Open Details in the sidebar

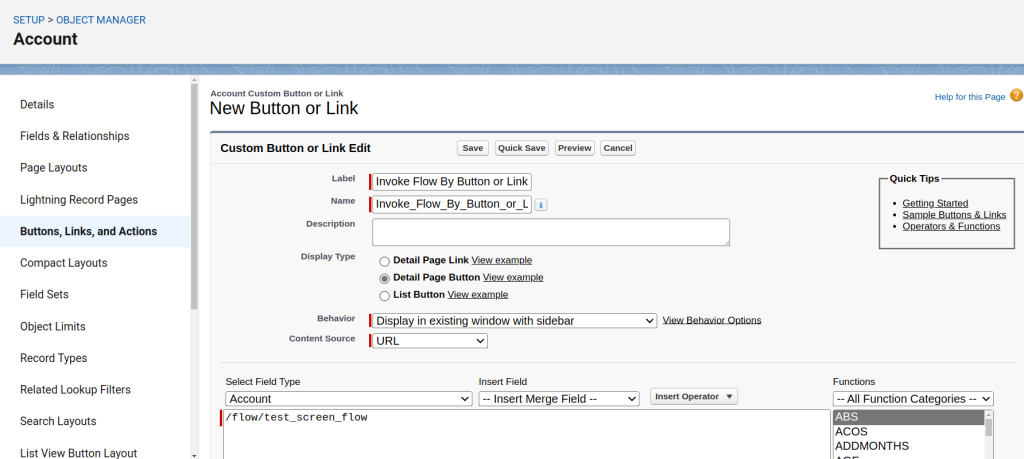click(37, 104)
